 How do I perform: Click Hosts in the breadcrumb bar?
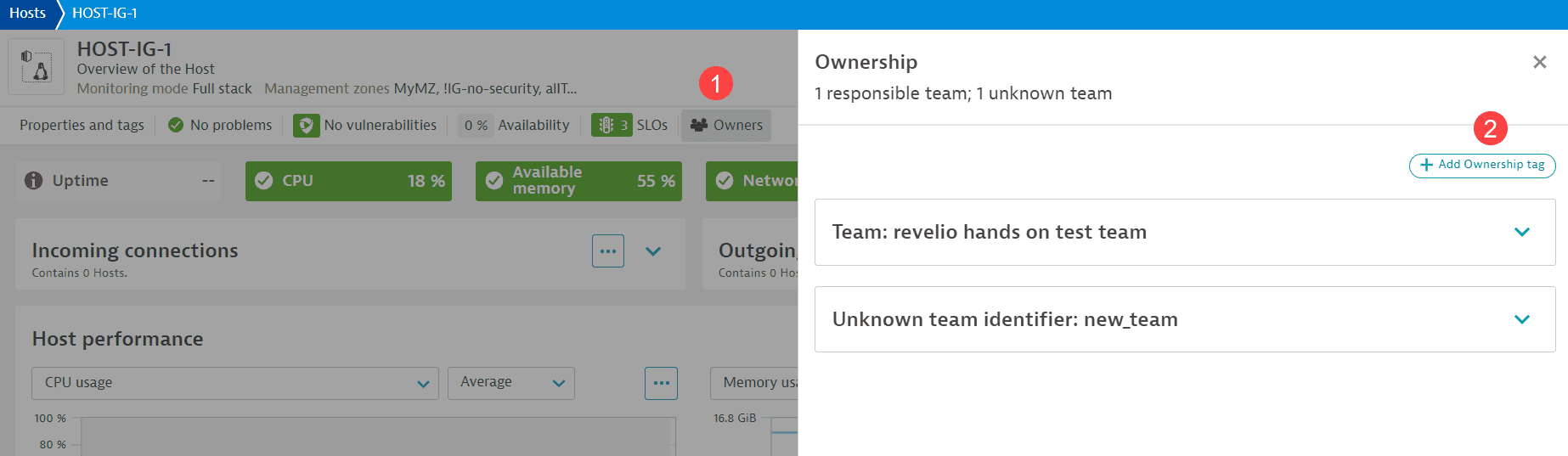pos(27,14)
